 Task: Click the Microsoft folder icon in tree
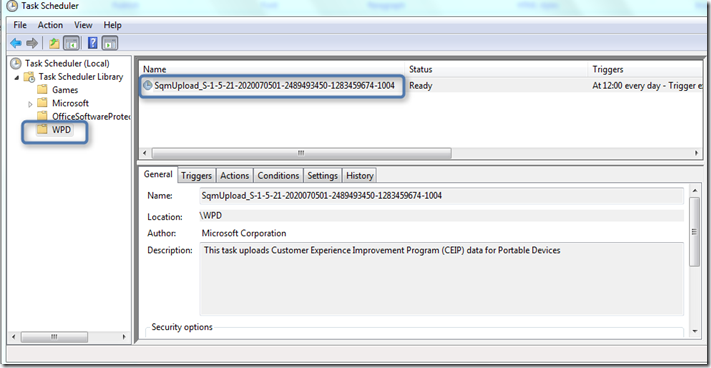[x=42, y=103]
